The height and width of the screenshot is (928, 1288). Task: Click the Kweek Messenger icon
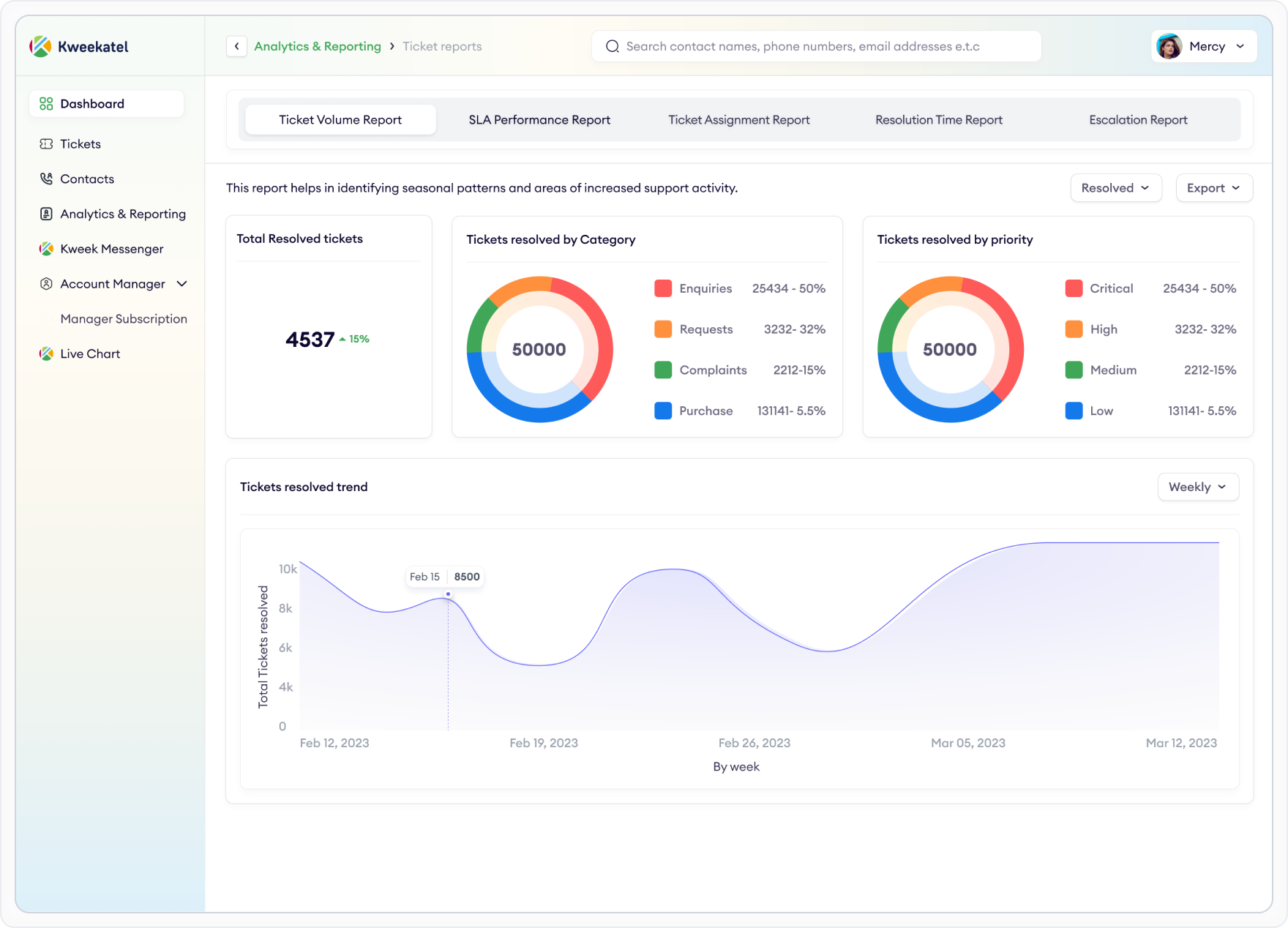point(46,249)
